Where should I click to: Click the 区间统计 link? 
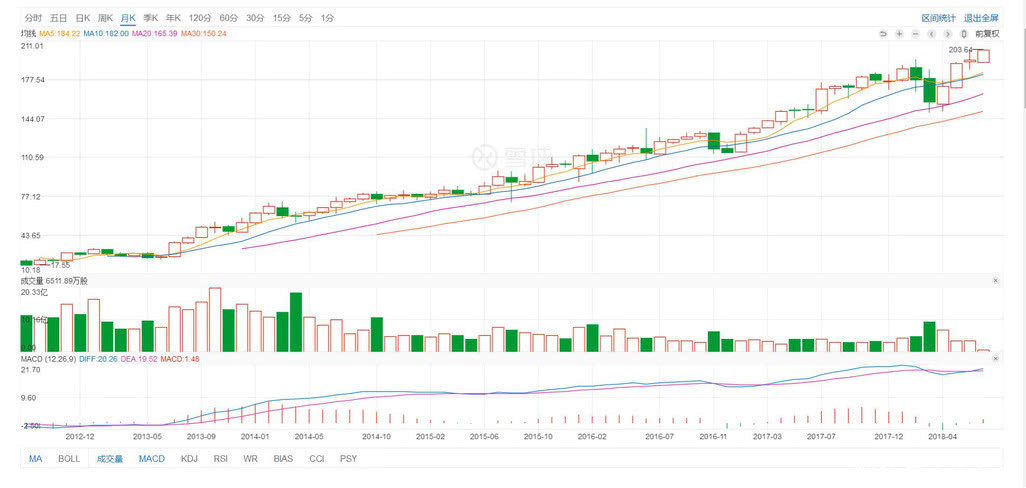coord(938,18)
